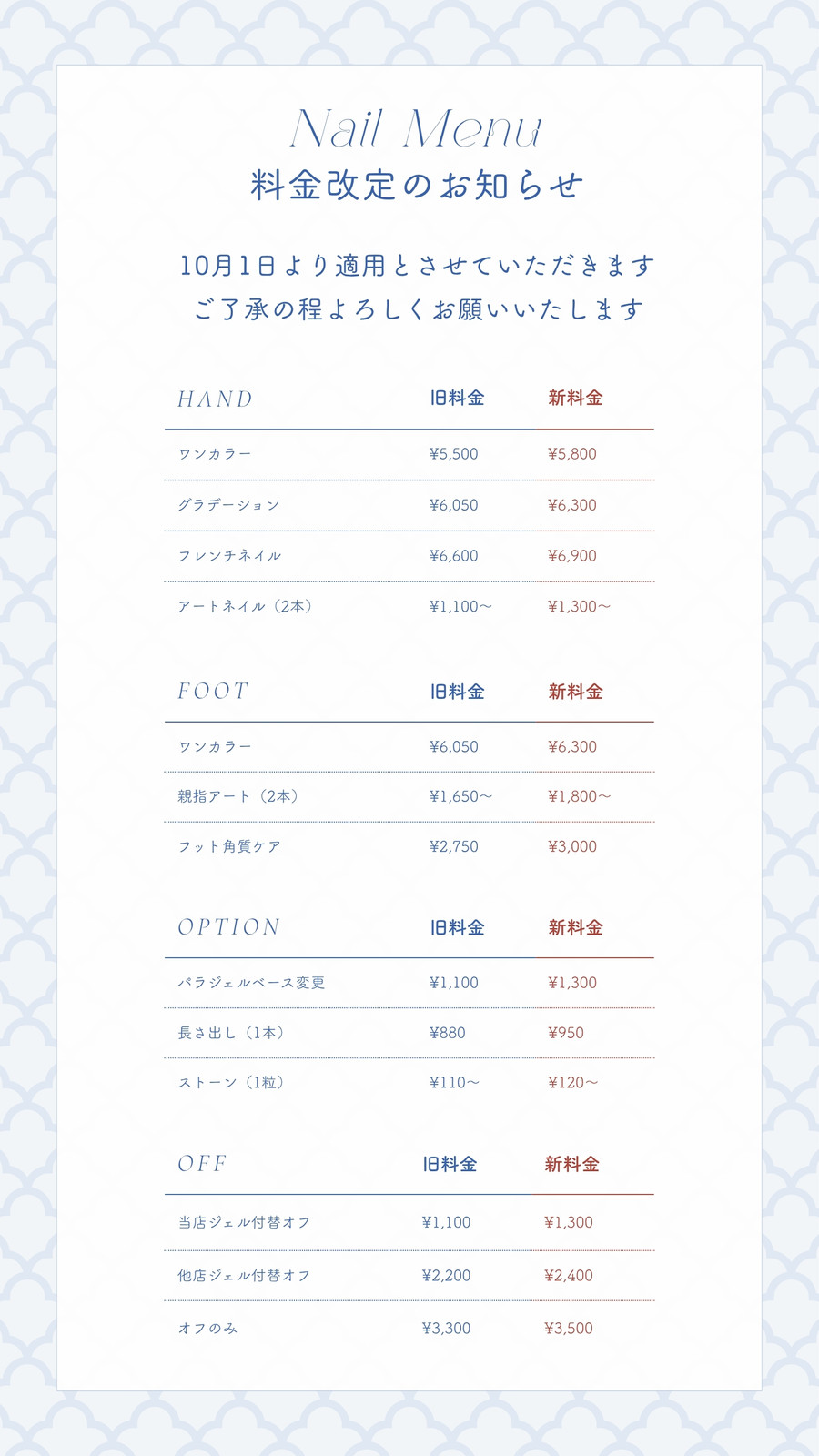Select the HAND section heading

pyautogui.click(x=215, y=399)
